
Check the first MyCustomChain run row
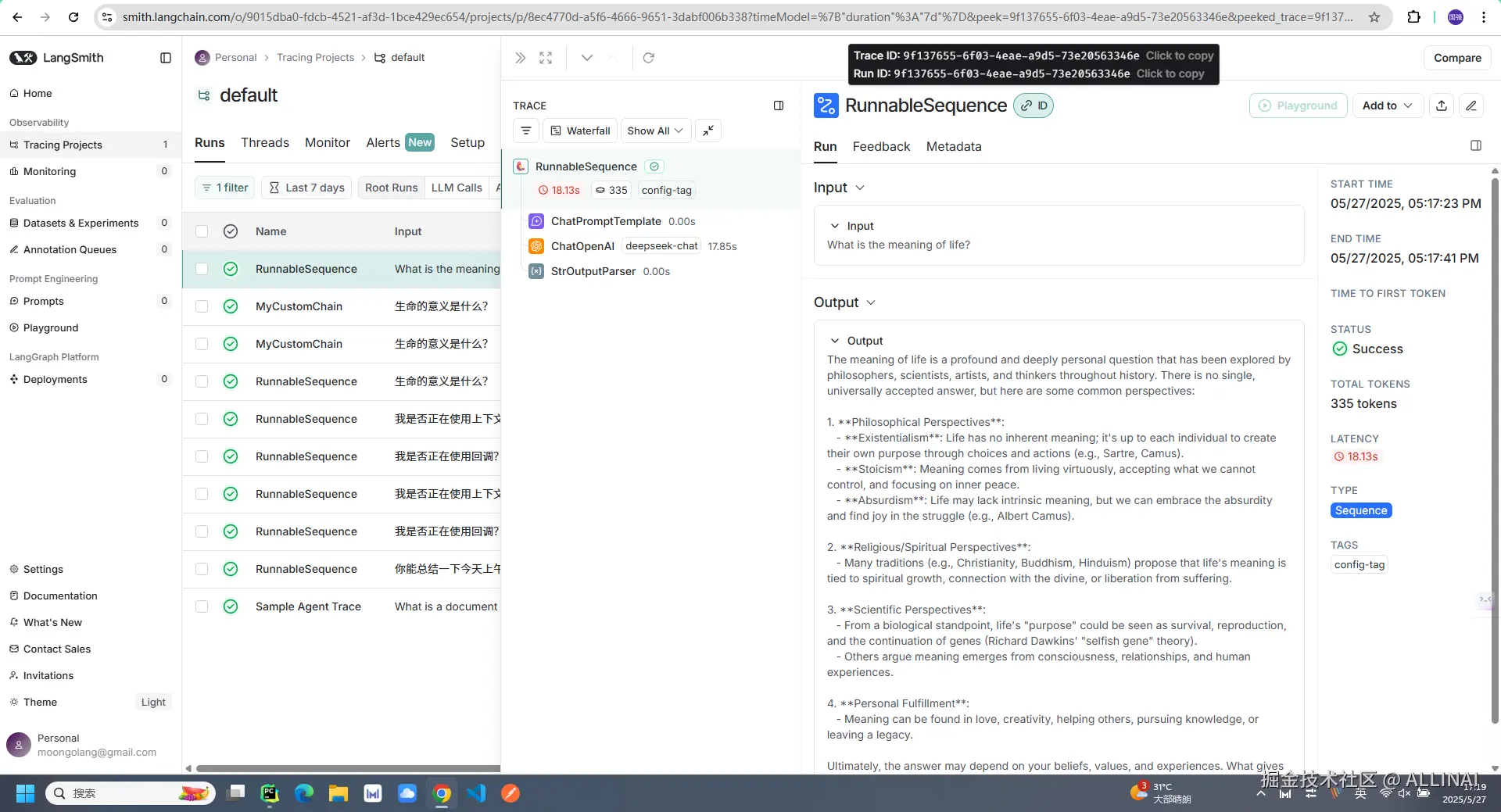click(x=202, y=306)
